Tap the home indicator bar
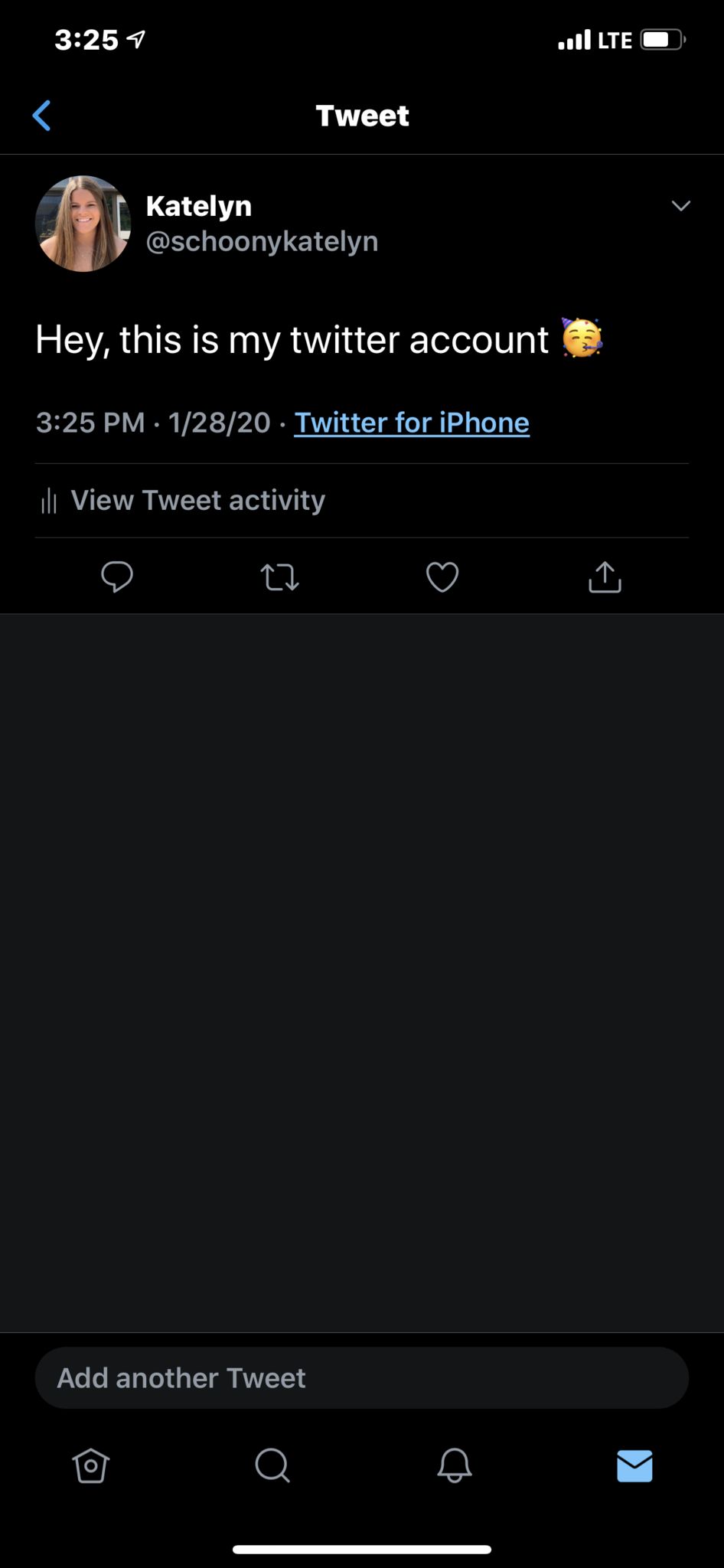Image resolution: width=724 pixels, height=1568 pixels. 361,1549
